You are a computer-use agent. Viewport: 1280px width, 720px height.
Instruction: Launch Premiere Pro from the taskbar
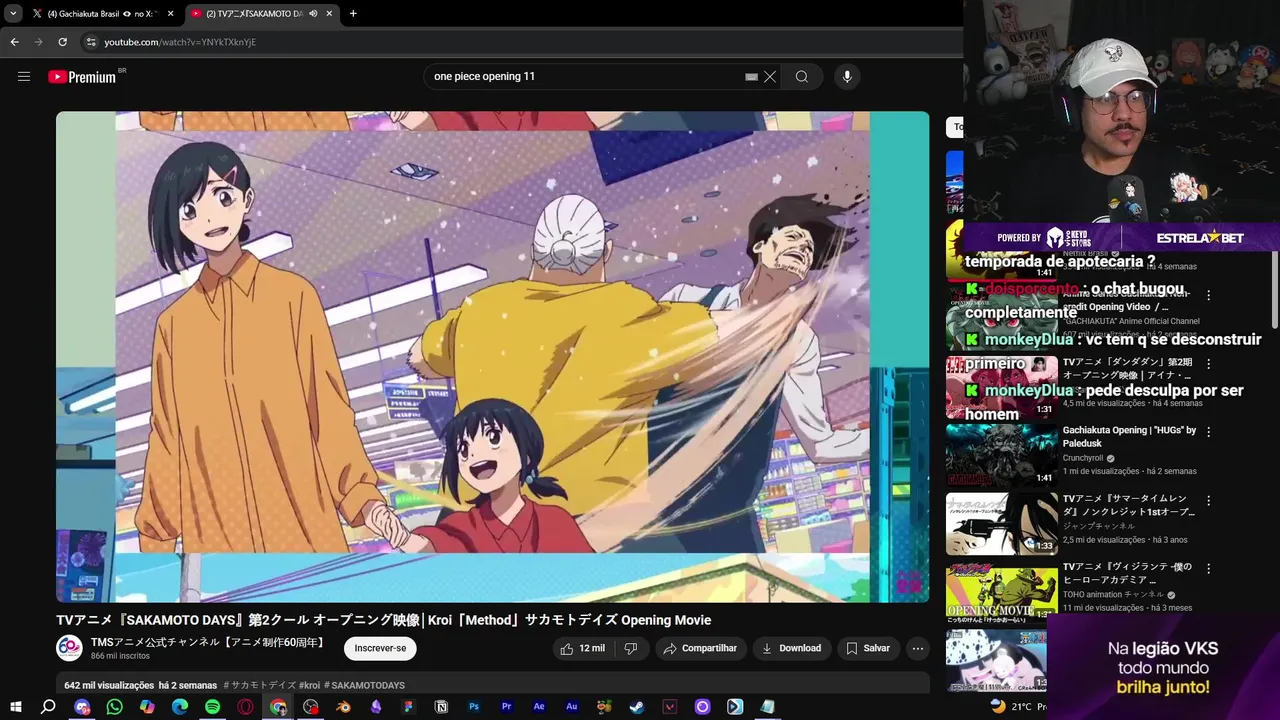coord(506,706)
